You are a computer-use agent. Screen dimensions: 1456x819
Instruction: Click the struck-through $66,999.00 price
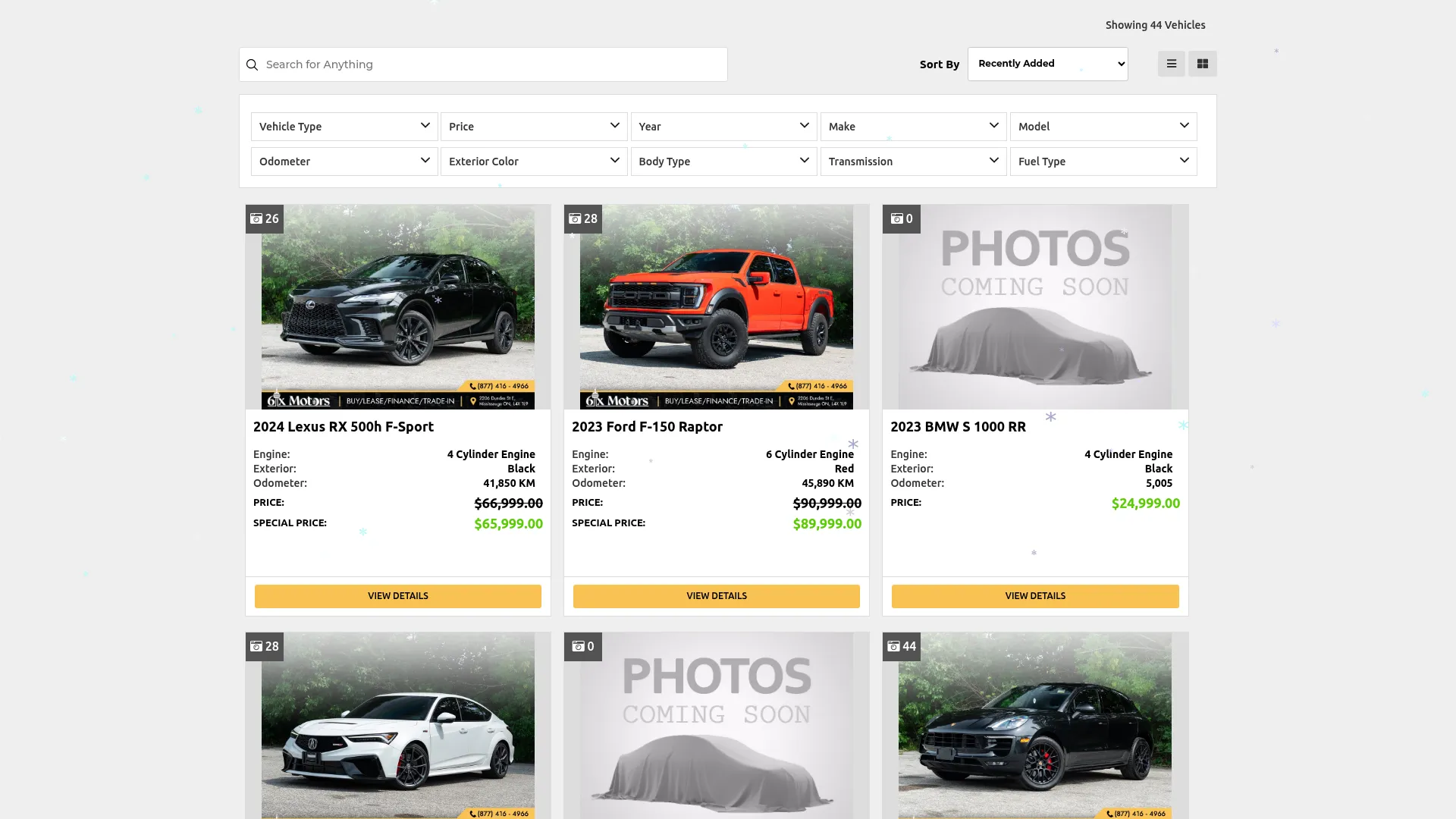[508, 504]
